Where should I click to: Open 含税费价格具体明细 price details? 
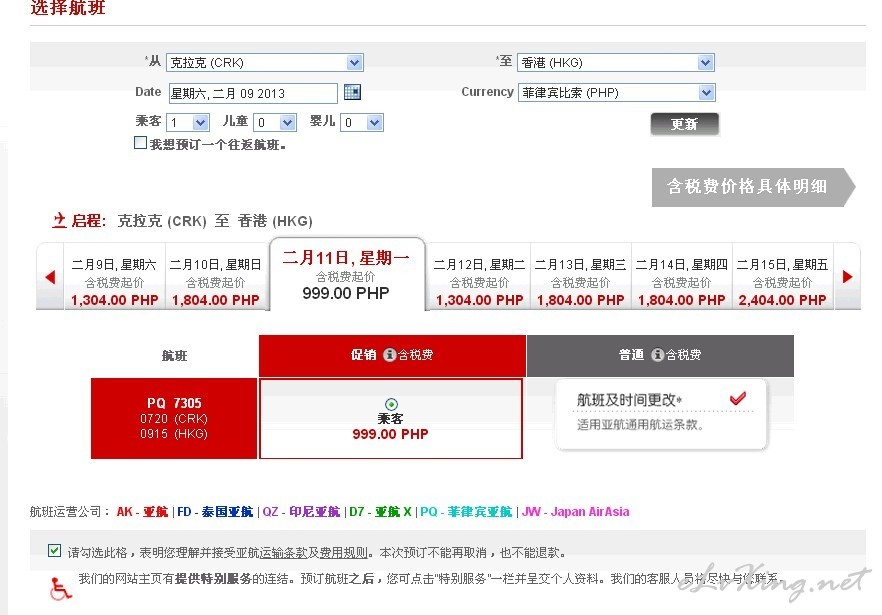point(753,187)
